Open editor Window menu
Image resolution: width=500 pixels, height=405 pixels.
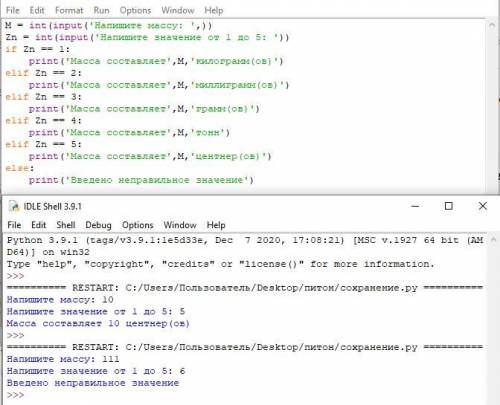[x=178, y=10]
